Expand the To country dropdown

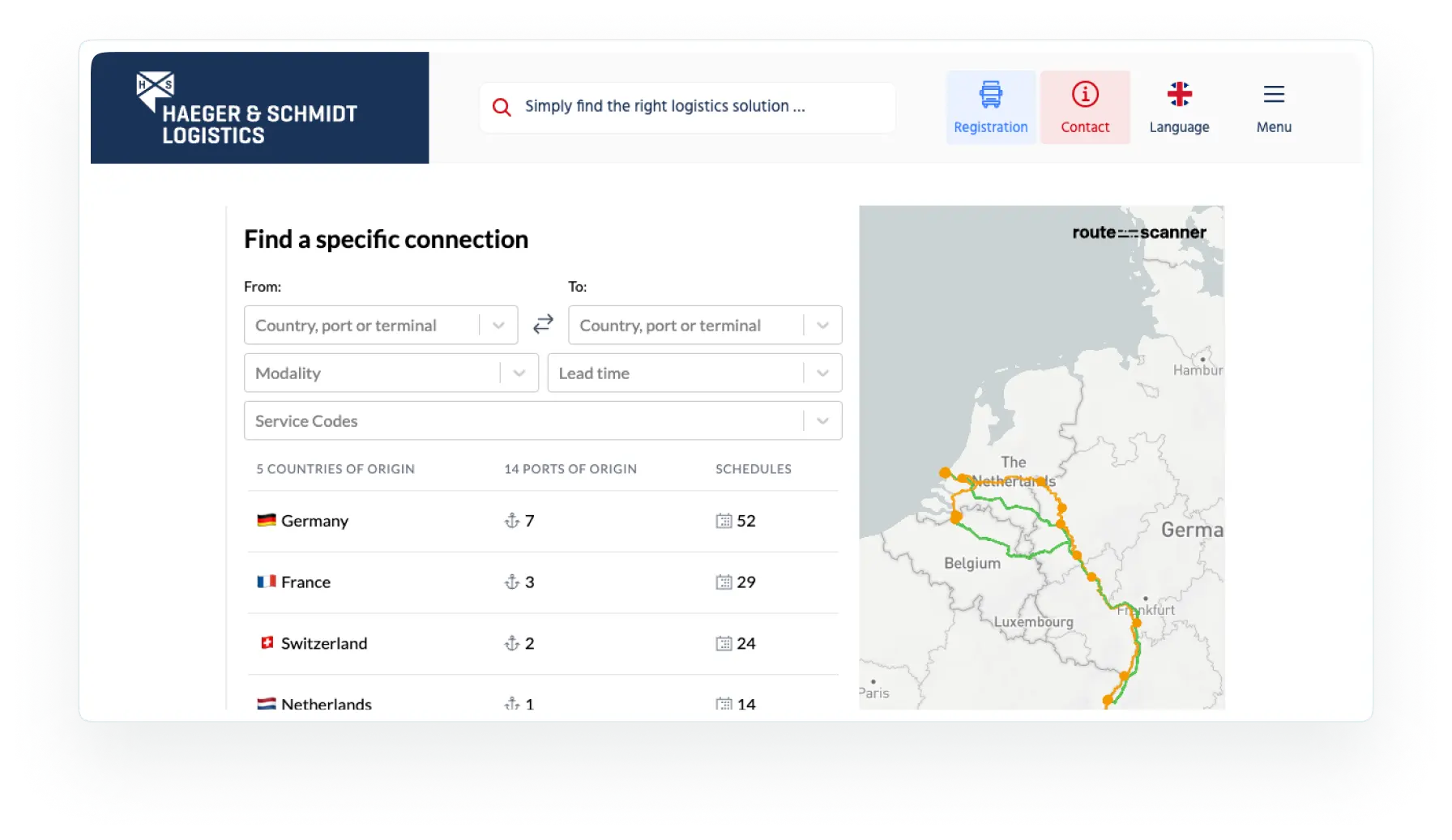click(822, 326)
